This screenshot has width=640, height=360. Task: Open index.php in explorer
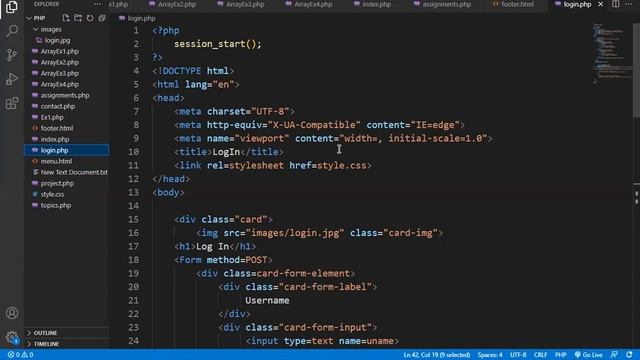tap(55, 139)
